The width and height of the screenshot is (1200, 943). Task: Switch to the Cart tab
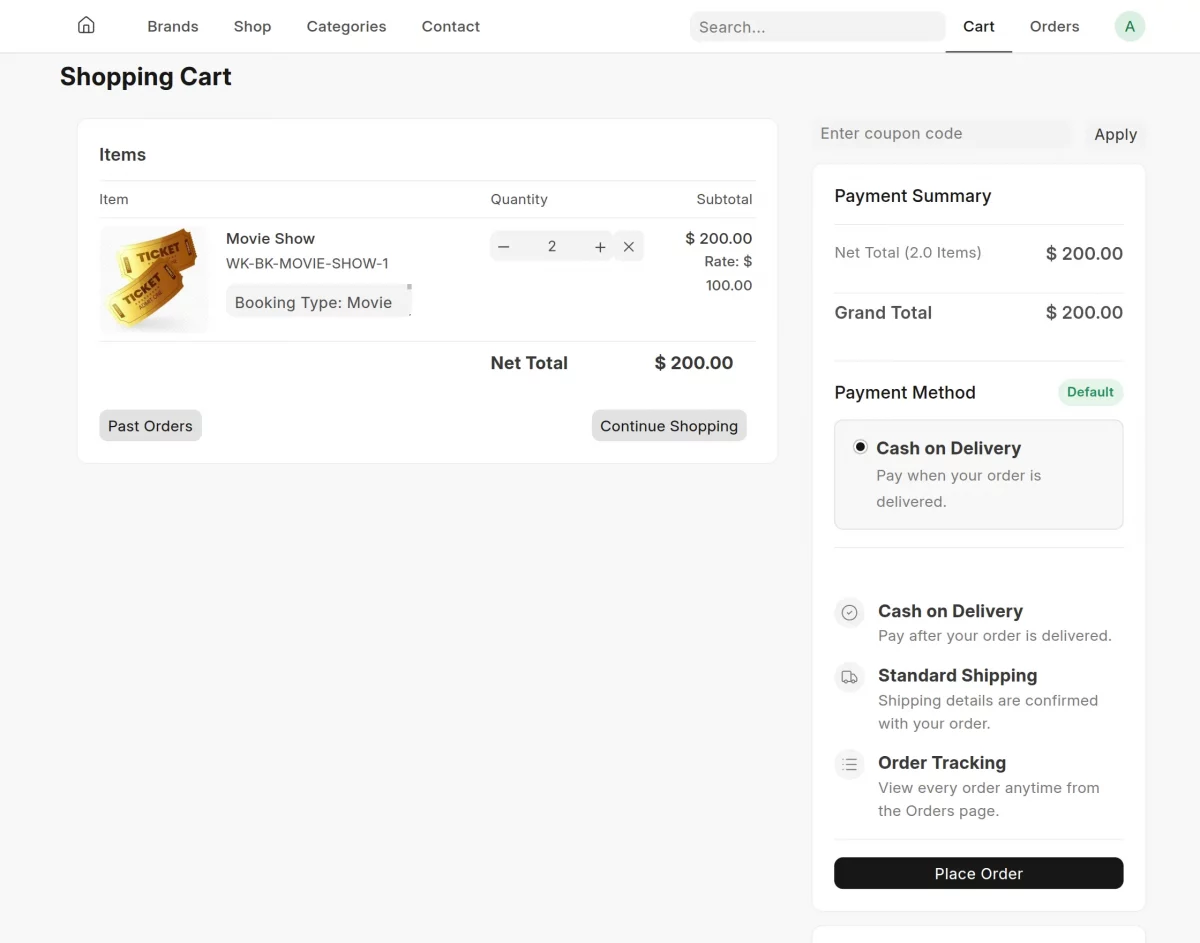pos(979,26)
